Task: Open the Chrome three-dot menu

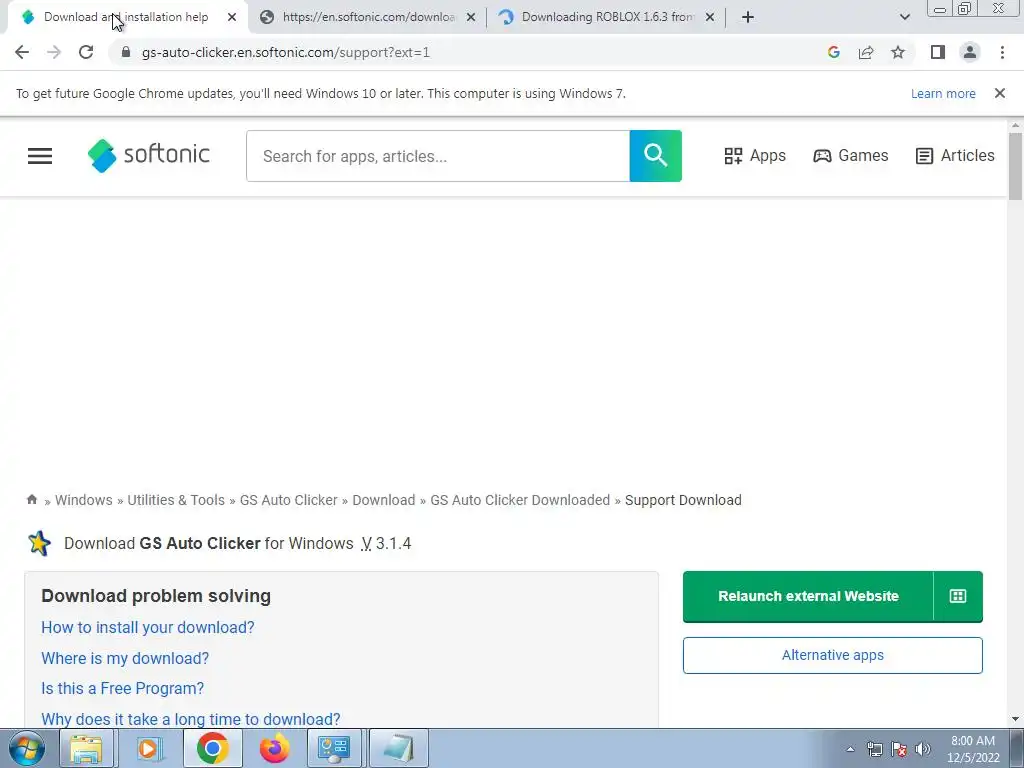Action: [1002, 52]
